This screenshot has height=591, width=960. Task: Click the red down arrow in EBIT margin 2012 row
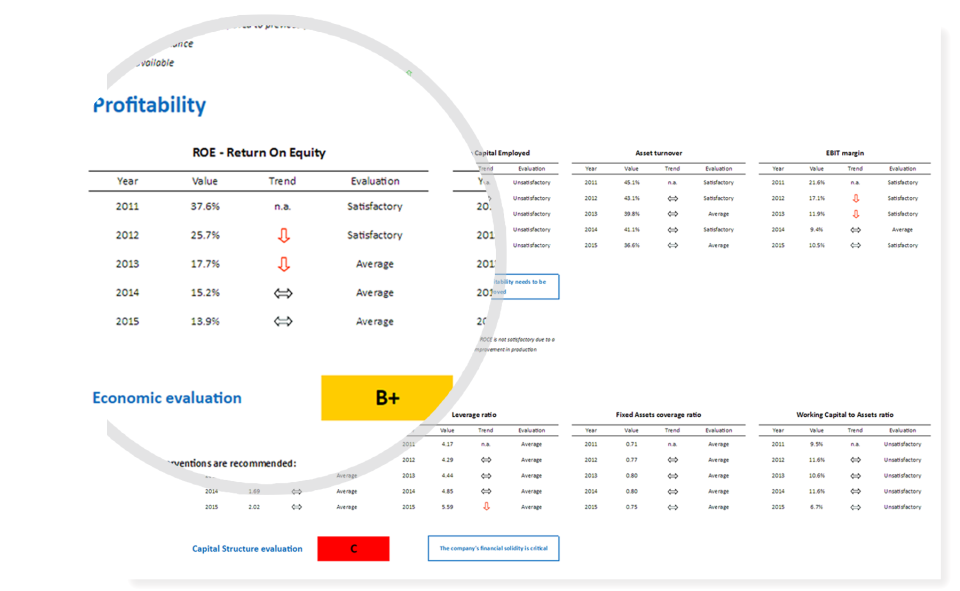click(856, 198)
